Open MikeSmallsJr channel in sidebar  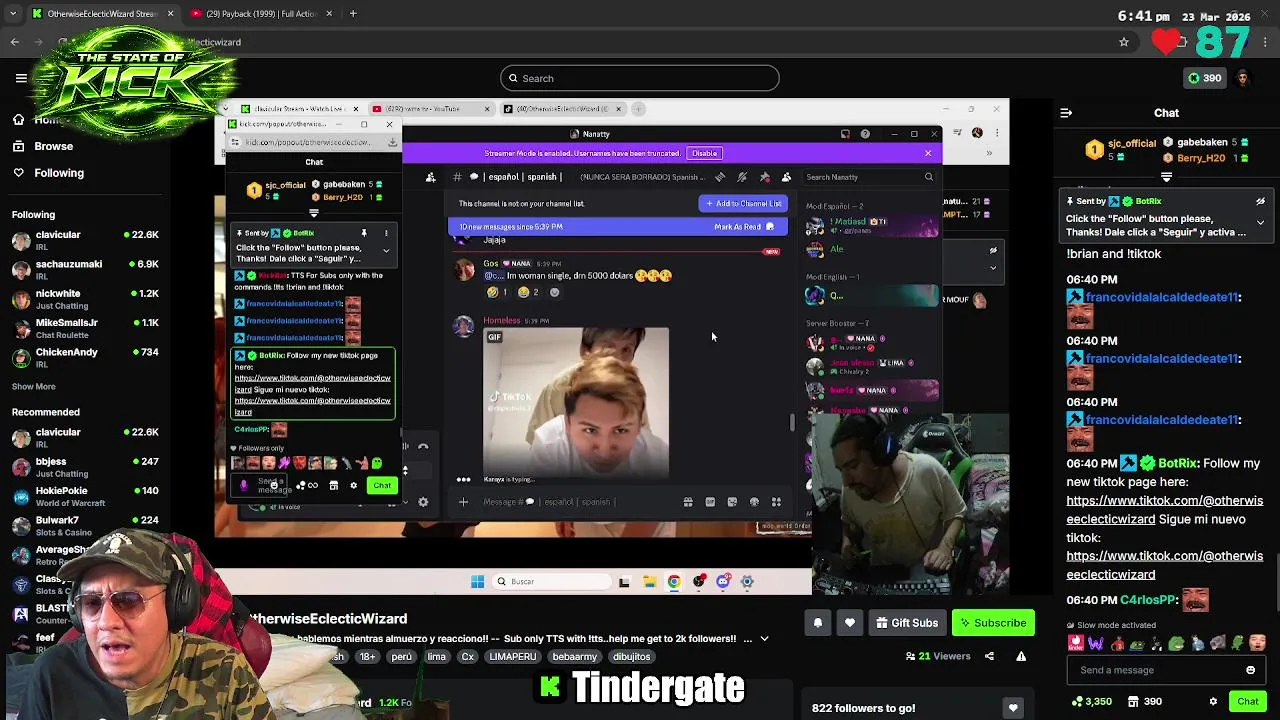pos(85,329)
